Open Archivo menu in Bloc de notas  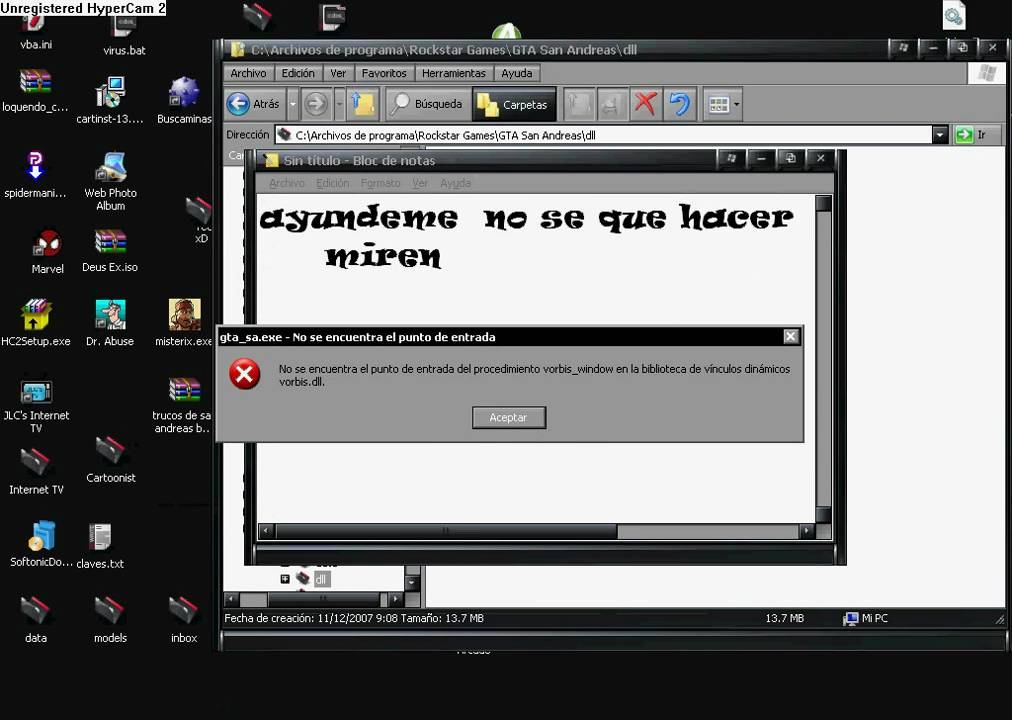(287, 183)
